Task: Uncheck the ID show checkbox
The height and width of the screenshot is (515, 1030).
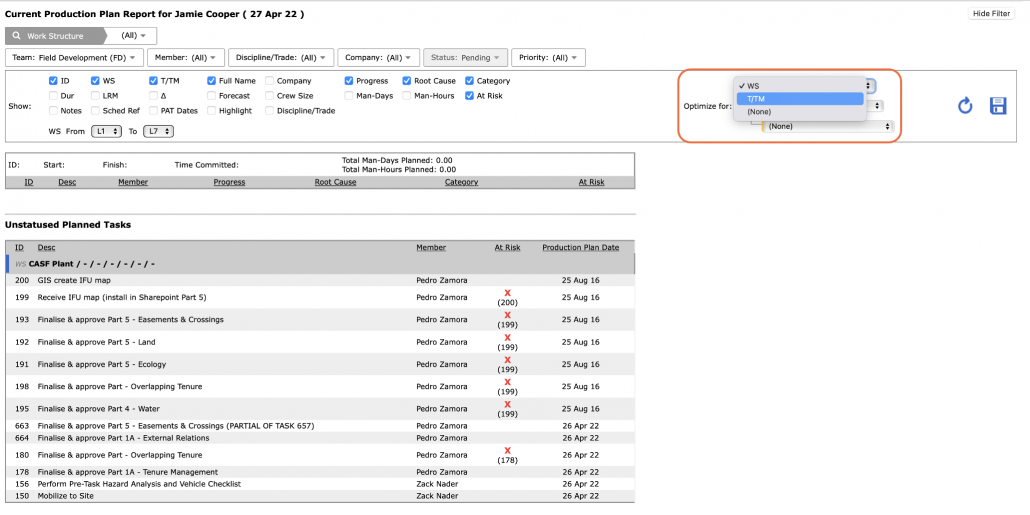Action: click(x=53, y=81)
